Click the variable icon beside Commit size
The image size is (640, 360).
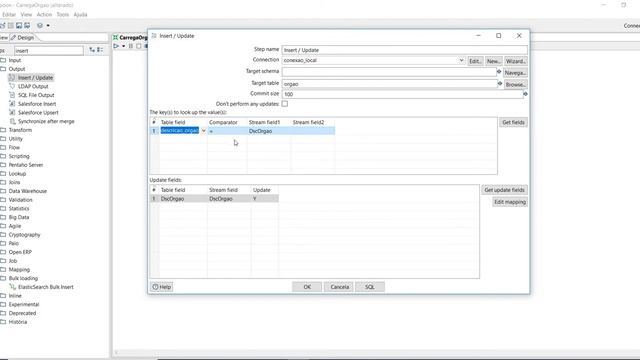[x=525, y=94]
